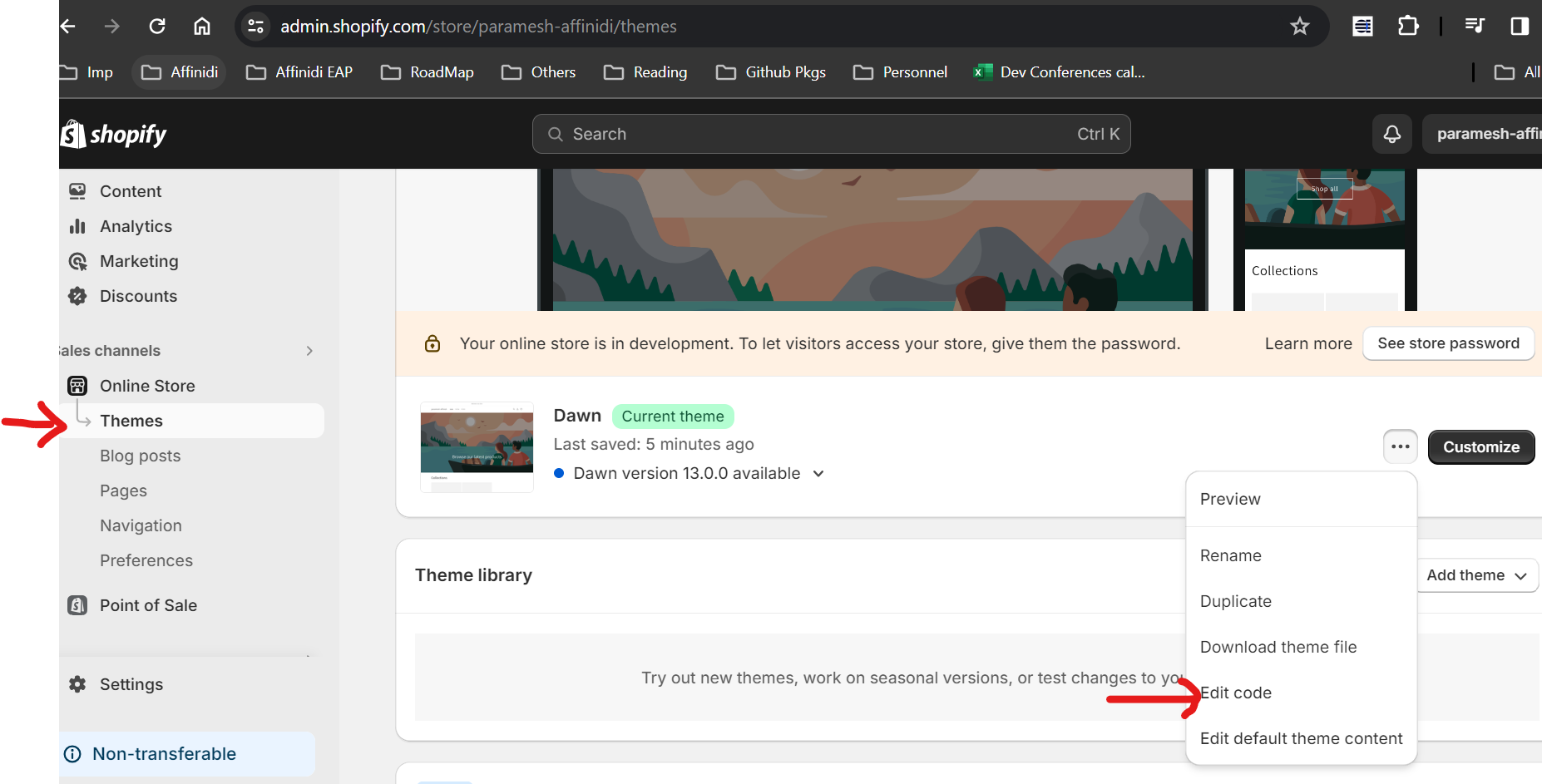Click the Dawn theme thumbnail
The height and width of the screenshot is (784, 1542).
pyautogui.click(x=477, y=447)
